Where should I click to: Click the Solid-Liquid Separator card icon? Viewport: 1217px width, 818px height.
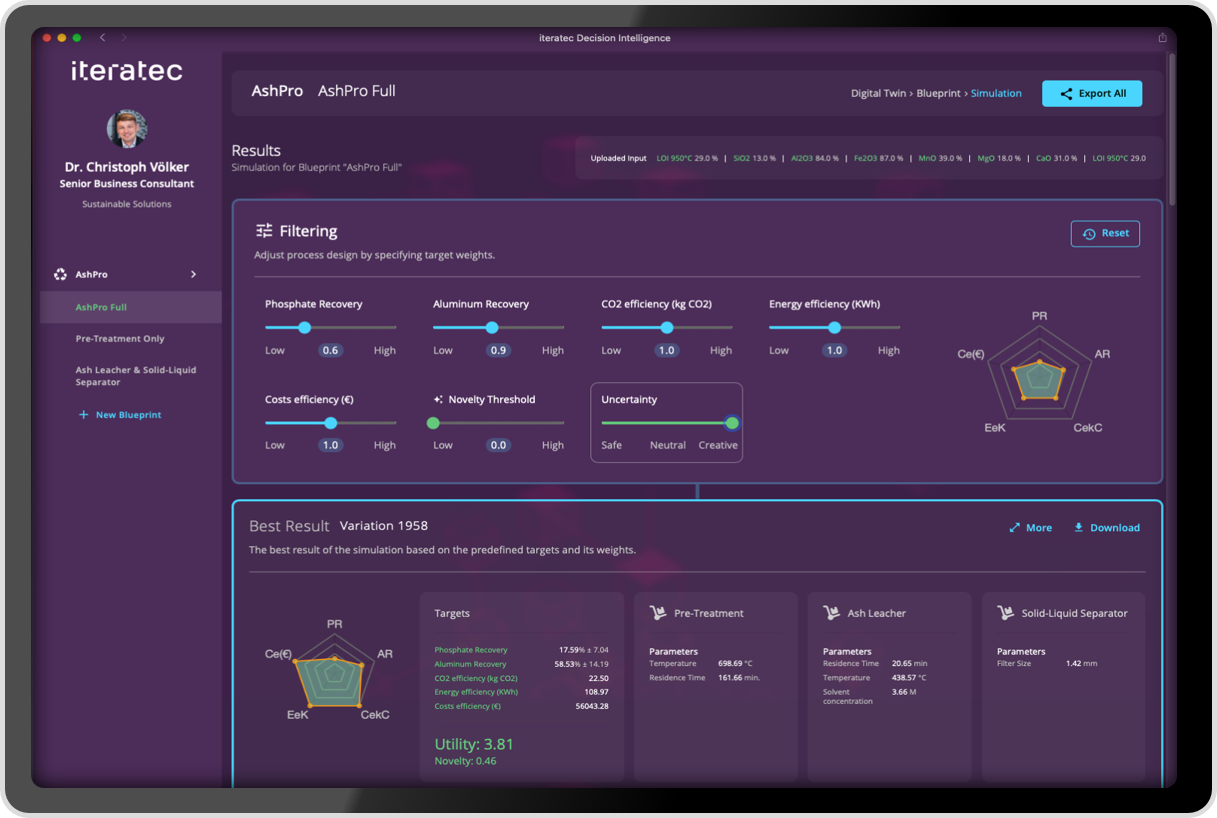[1005, 613]
